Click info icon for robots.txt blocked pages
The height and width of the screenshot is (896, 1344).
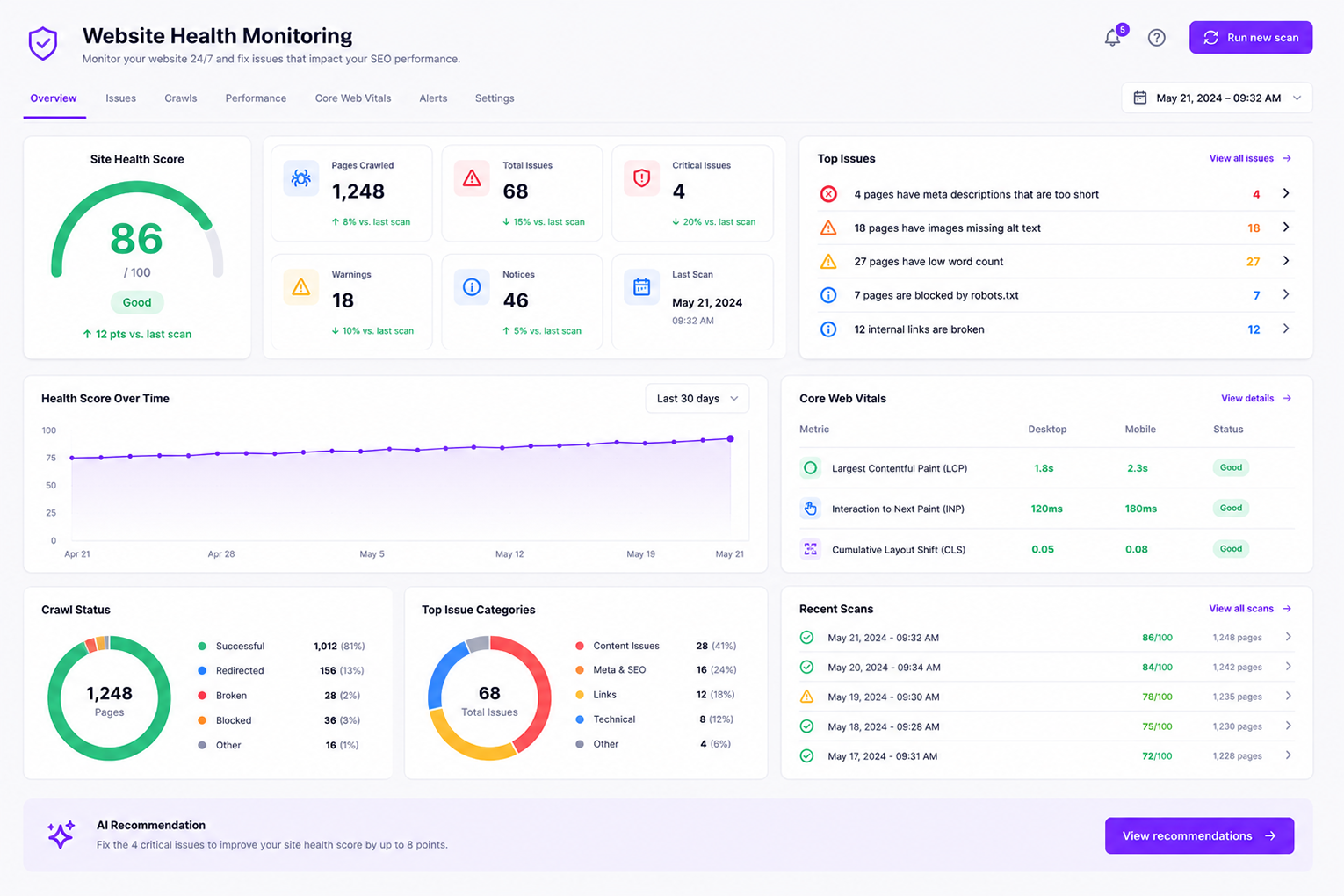[828, 295]
